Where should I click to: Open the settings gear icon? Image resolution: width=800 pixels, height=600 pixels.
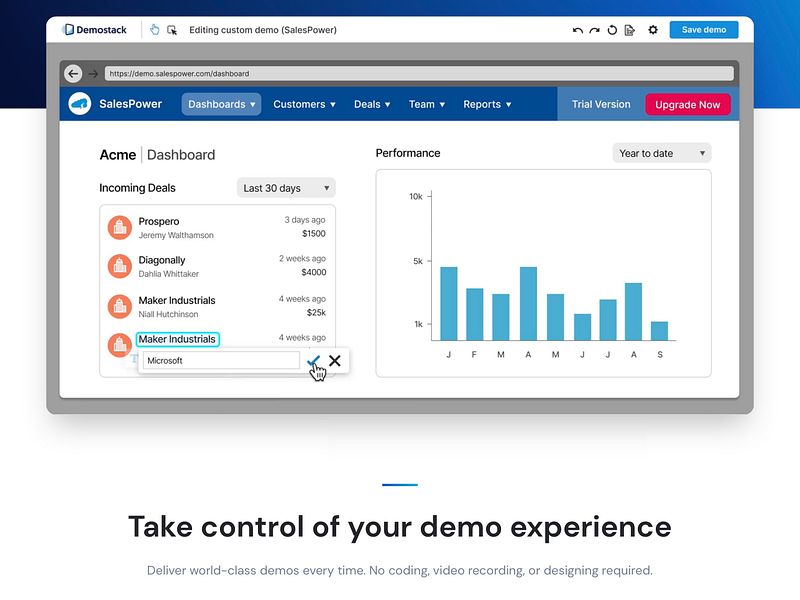coord(653,30)
